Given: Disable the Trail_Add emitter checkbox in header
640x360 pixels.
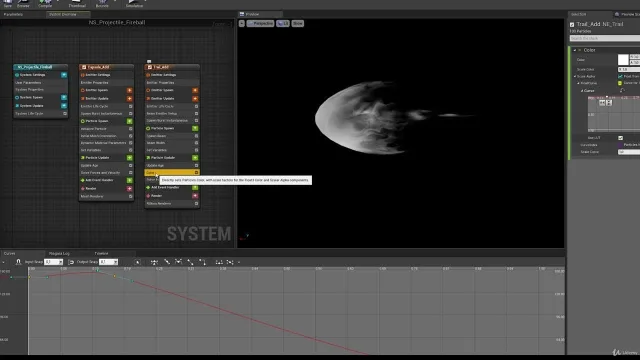Looking at the screenshot, I should pyautogui.click(x=149, y=67).
